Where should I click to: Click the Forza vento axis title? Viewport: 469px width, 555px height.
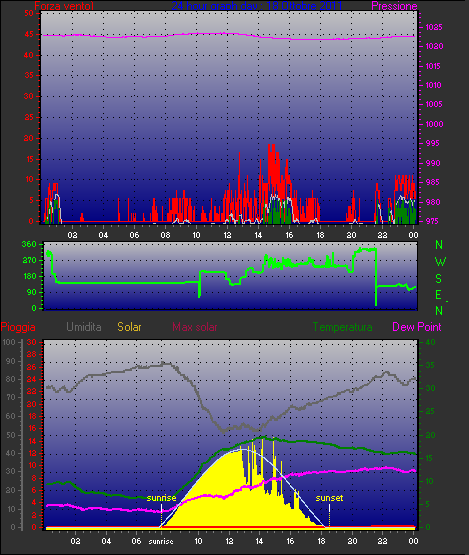[64, 6]
